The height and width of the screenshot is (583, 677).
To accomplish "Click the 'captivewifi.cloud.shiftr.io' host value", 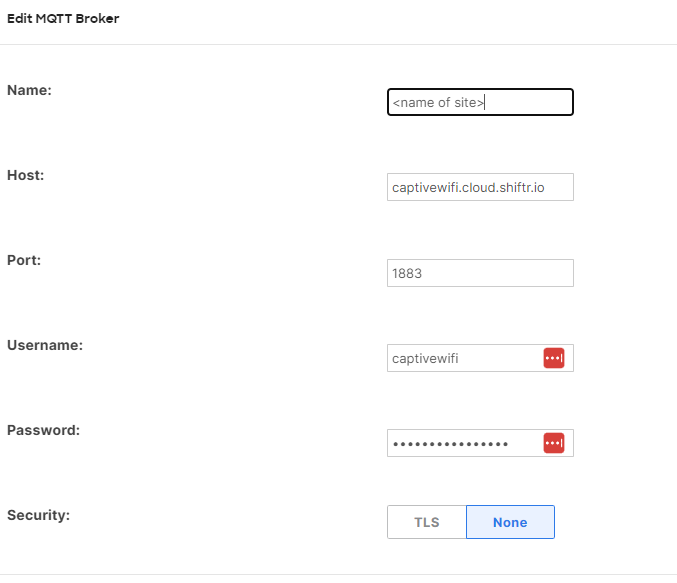I will pos(467,187).
